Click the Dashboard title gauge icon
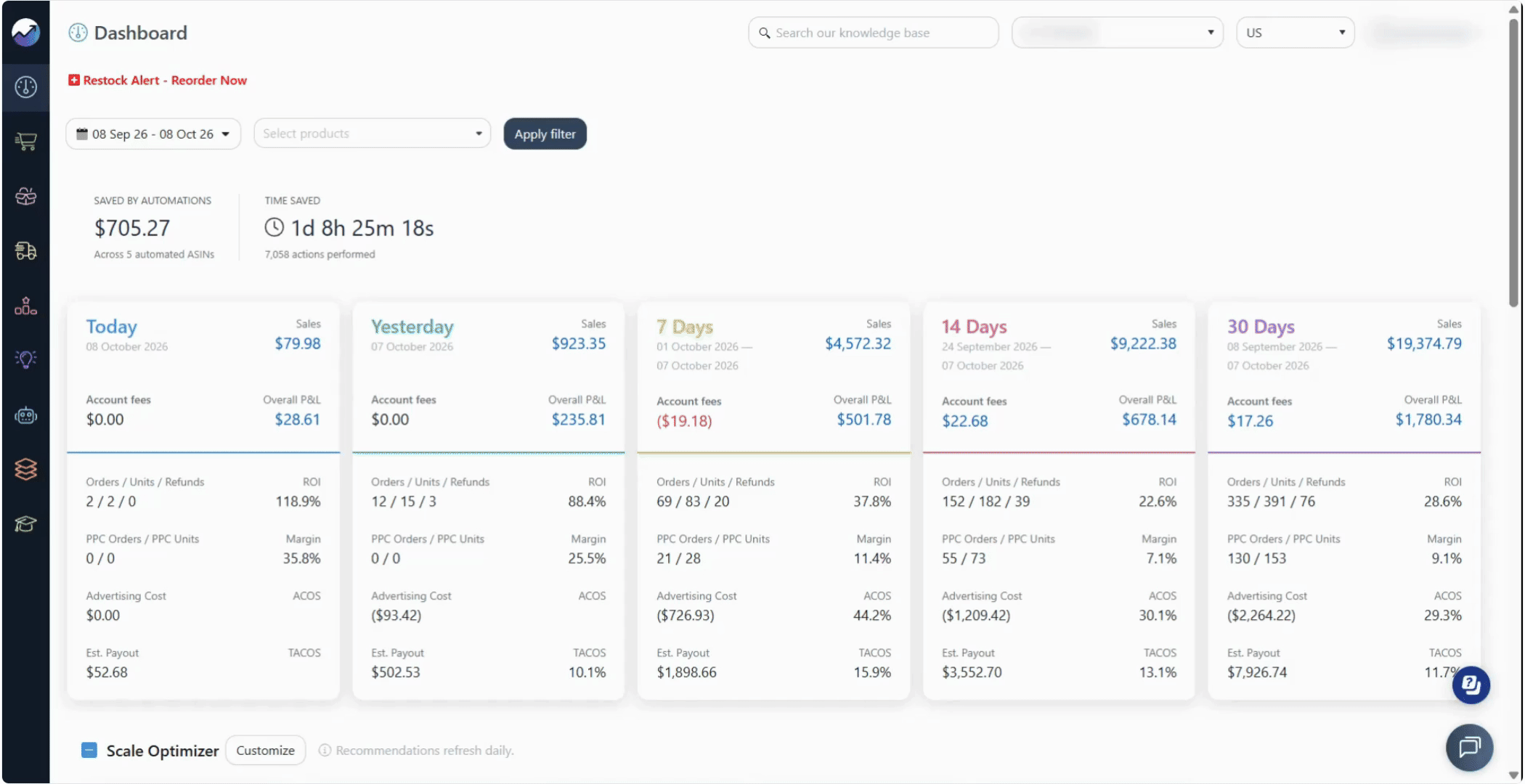Screen dimensions: 1525x784 point(78,33)
